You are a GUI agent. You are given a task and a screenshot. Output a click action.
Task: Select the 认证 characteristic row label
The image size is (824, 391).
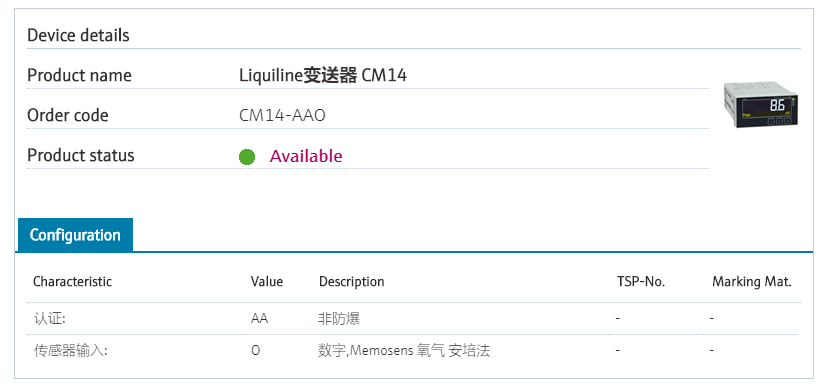point(49,318)
